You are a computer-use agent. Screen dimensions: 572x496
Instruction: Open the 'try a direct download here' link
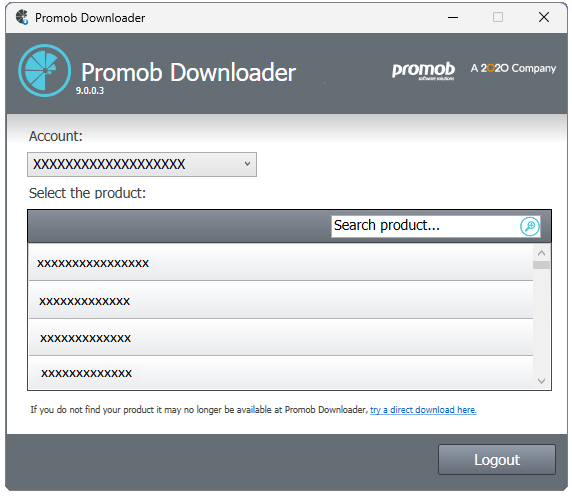[x=423, y=410]
